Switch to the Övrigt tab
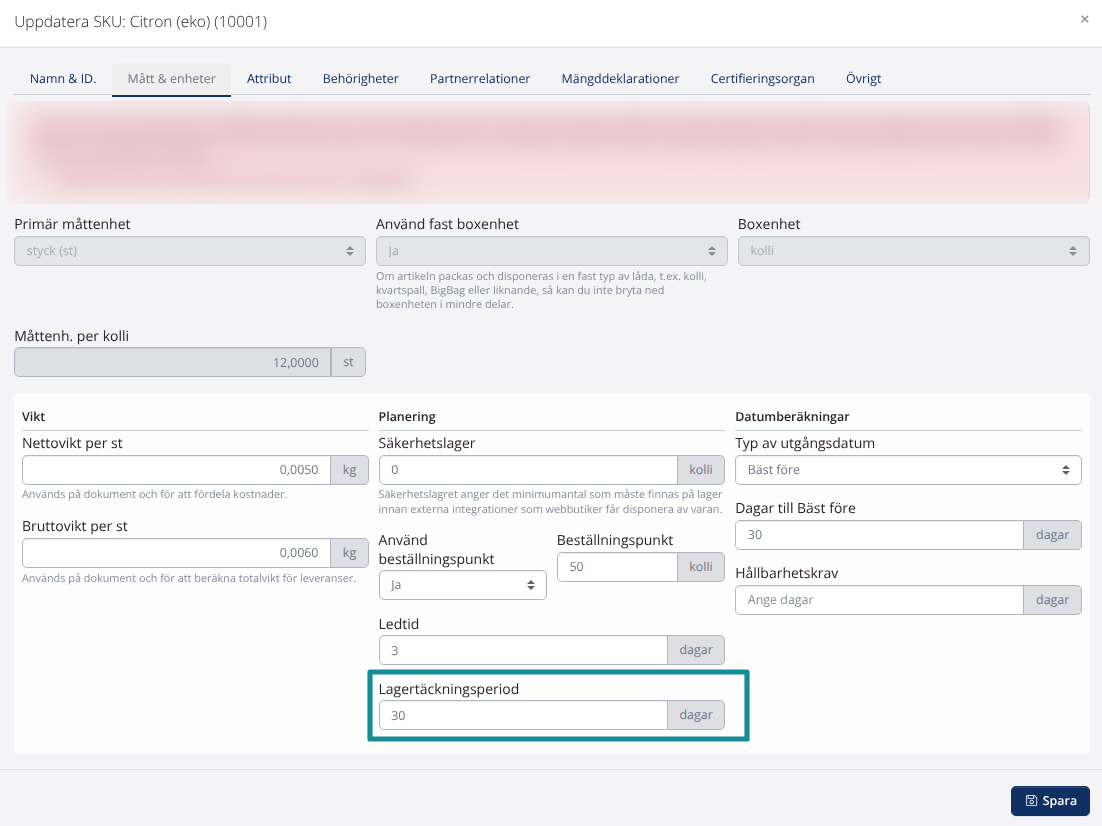This screenshot has height=826, width=1102. [x=862, y=77]
